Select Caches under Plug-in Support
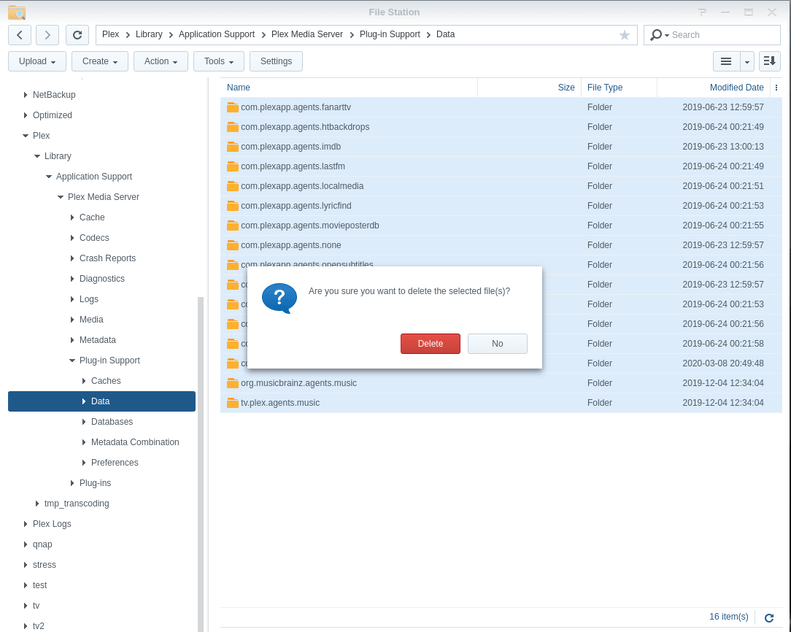 pos(106,381)
